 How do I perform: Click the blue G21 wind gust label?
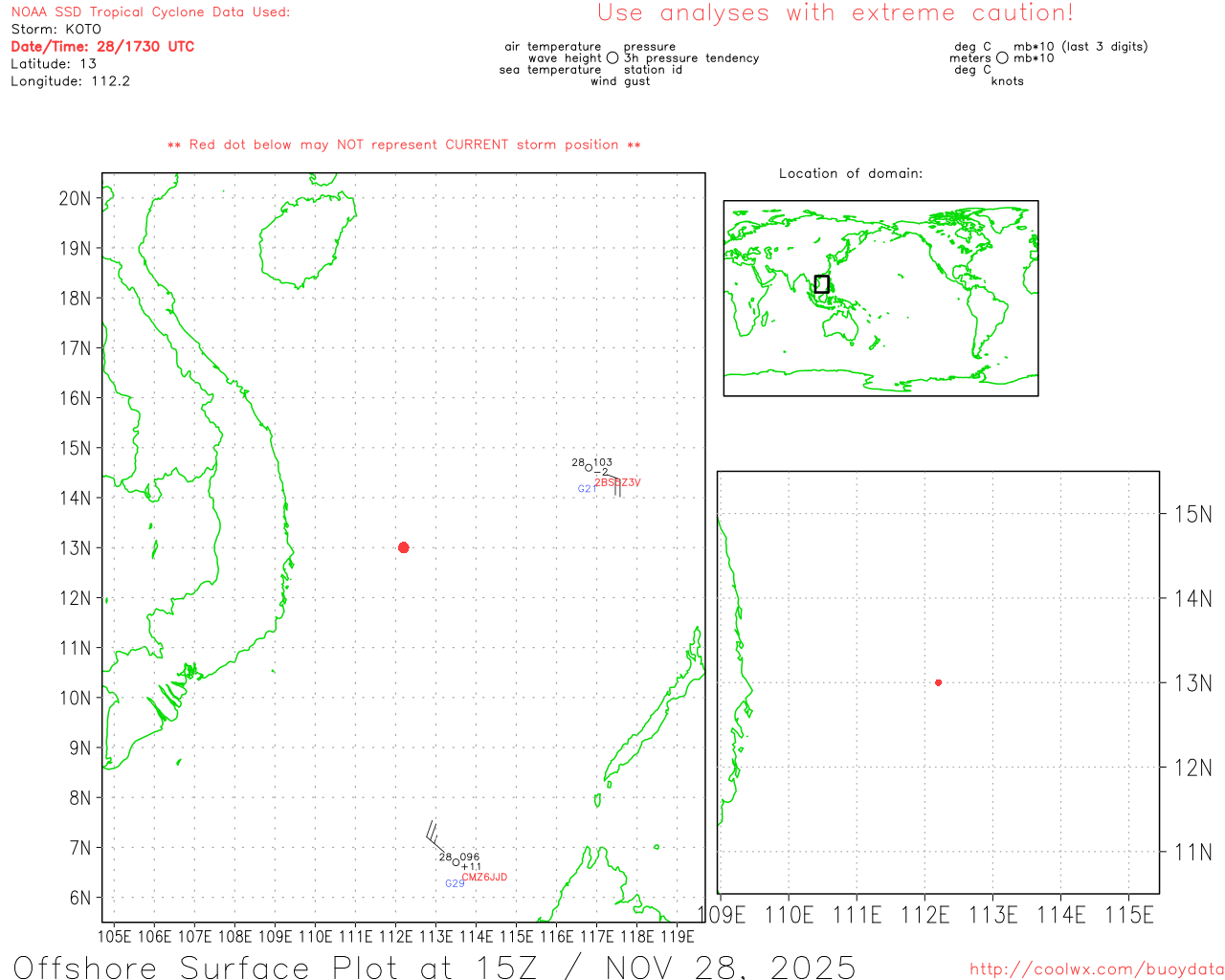[x=585, y=489]
